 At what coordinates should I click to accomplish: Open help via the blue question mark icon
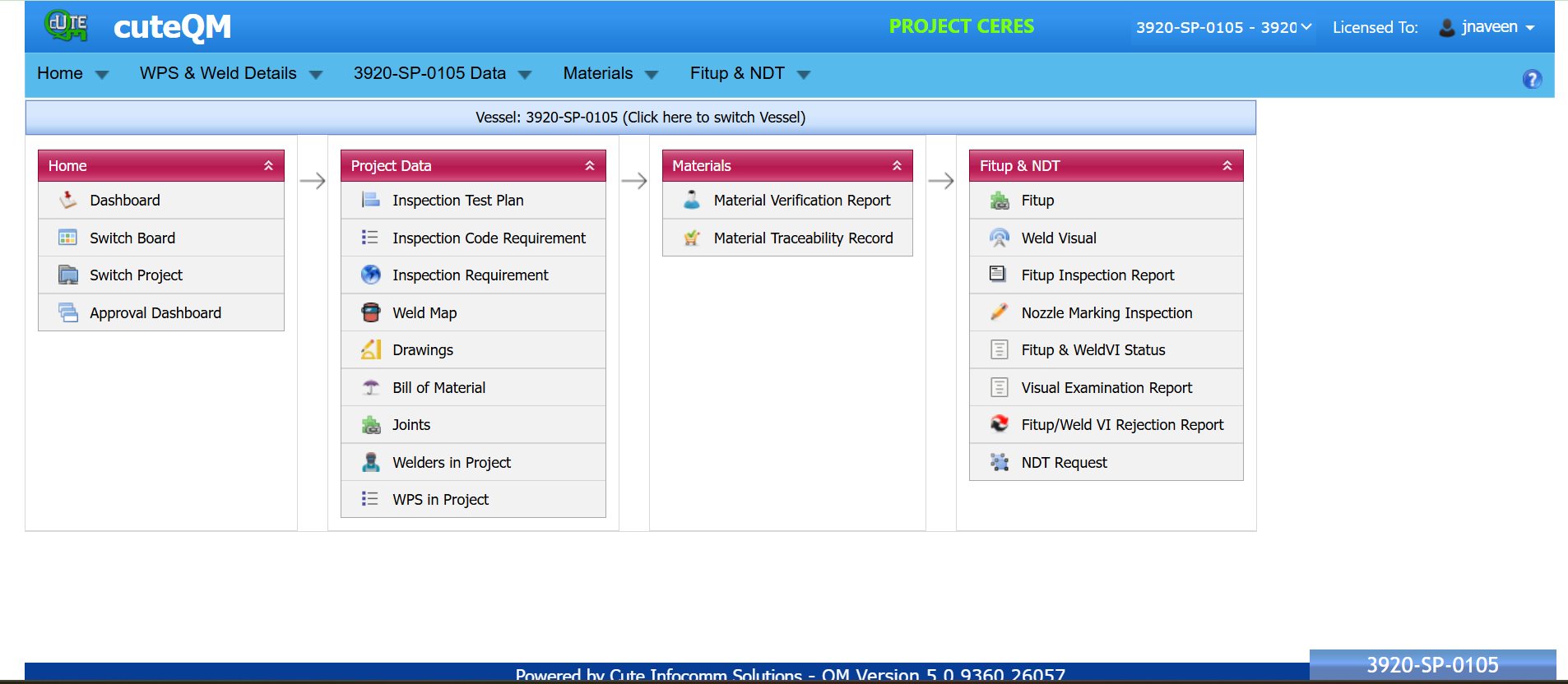1532,79
